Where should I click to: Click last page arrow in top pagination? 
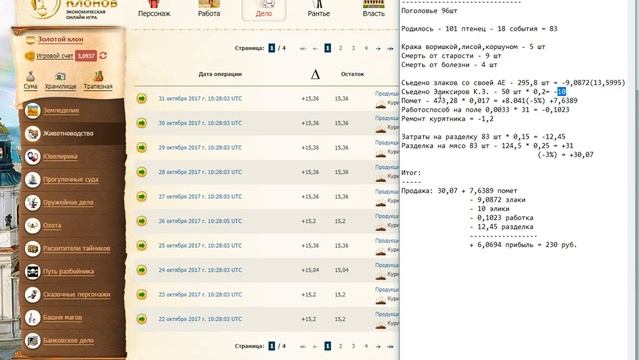click(x=390, y=48)
